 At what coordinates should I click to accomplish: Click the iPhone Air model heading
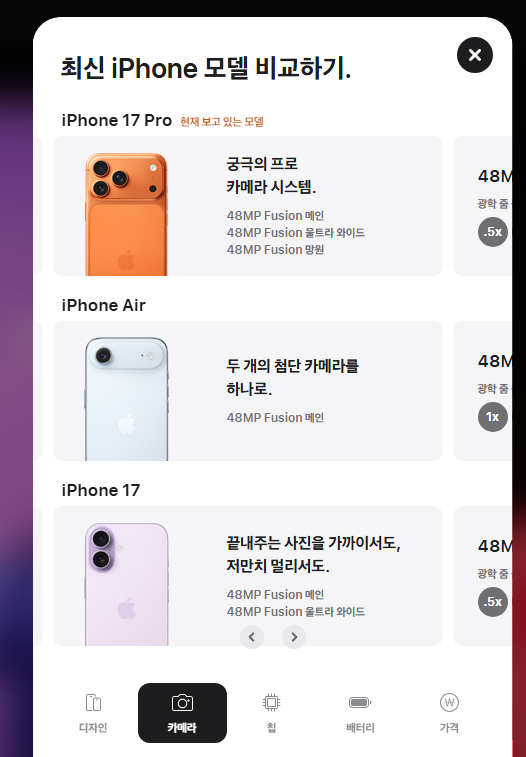click(103, 305)
